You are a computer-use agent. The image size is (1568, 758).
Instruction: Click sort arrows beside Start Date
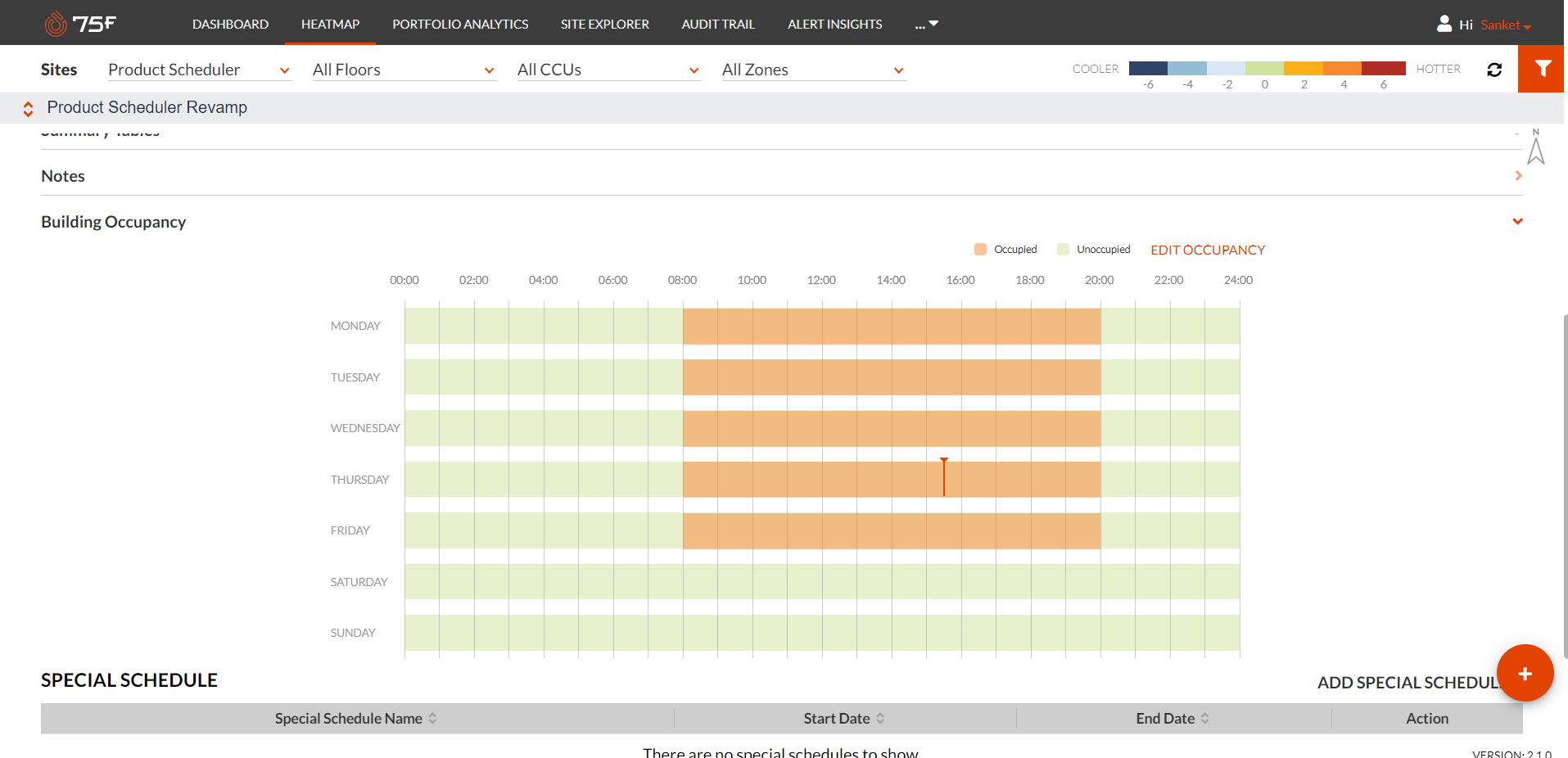pyautogui.click(x=880, y=719)
